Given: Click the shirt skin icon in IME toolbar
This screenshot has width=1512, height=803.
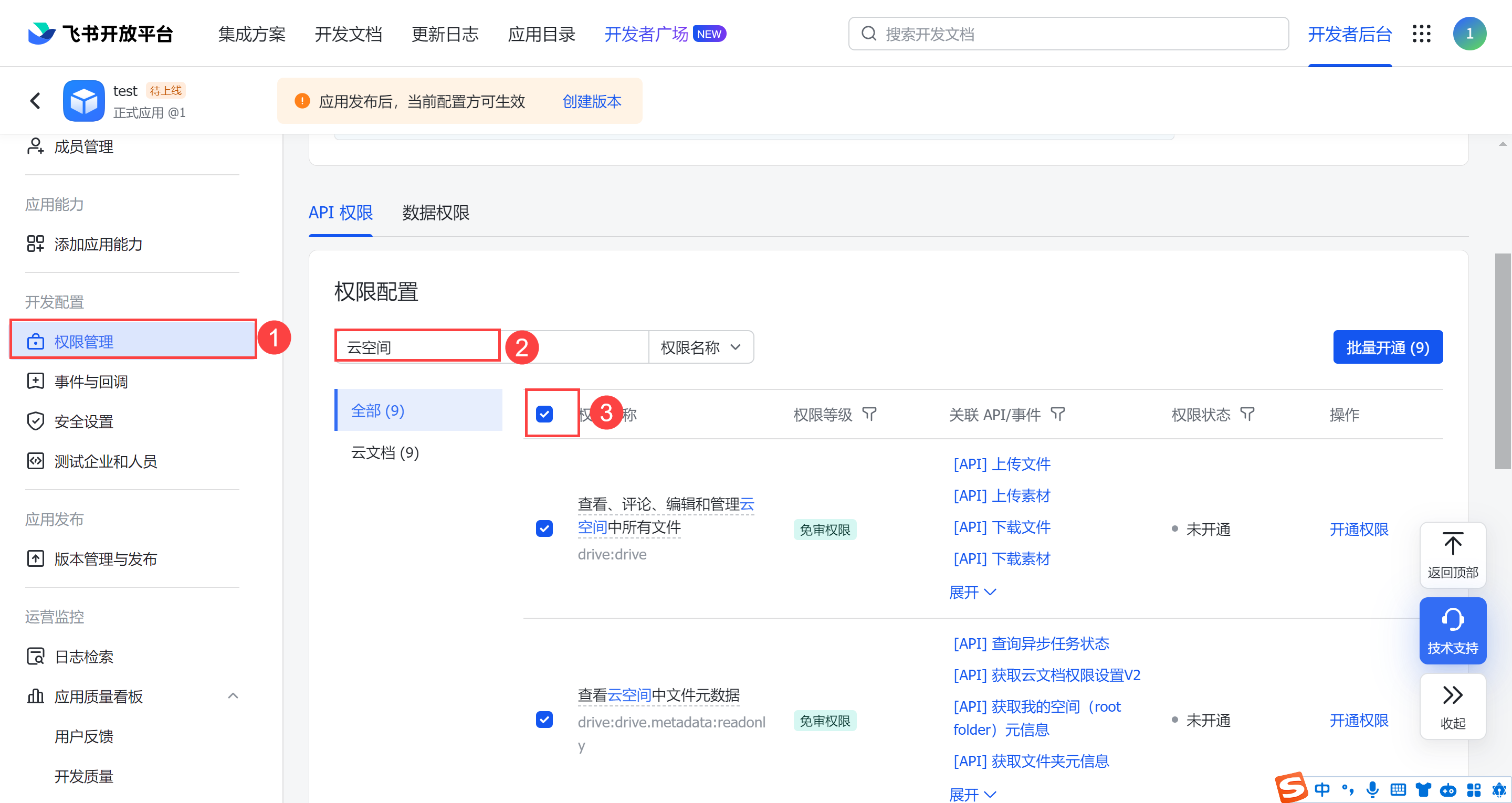Looking at the screenshot, I should [1423, 789].
